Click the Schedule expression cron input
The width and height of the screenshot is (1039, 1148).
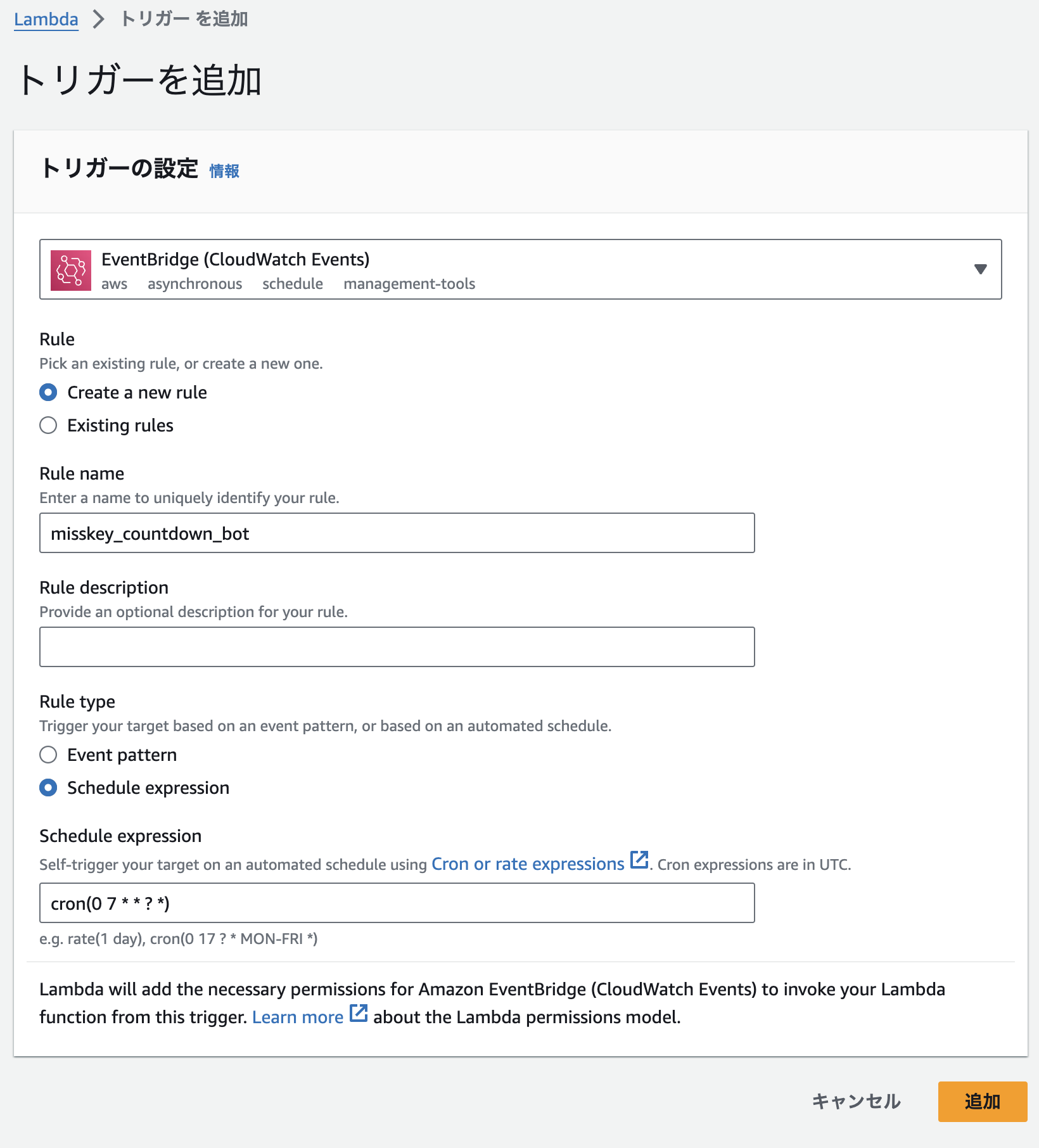click(x=397, y=903)
